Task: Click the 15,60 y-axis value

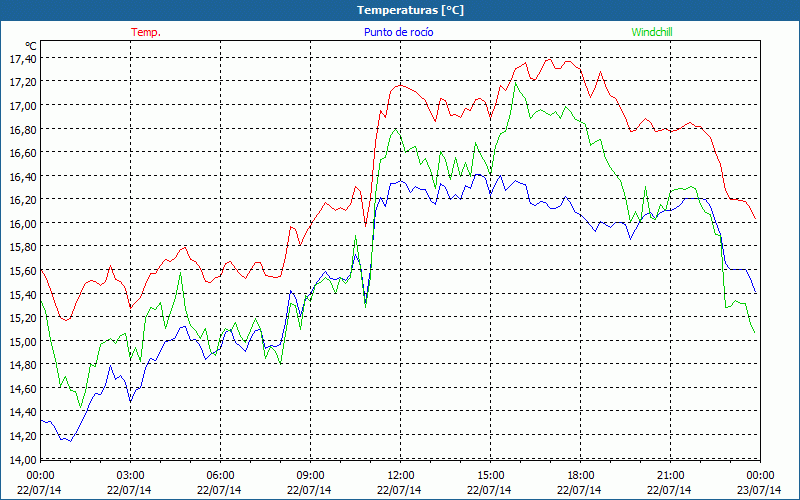Action: tap(23, 271)
